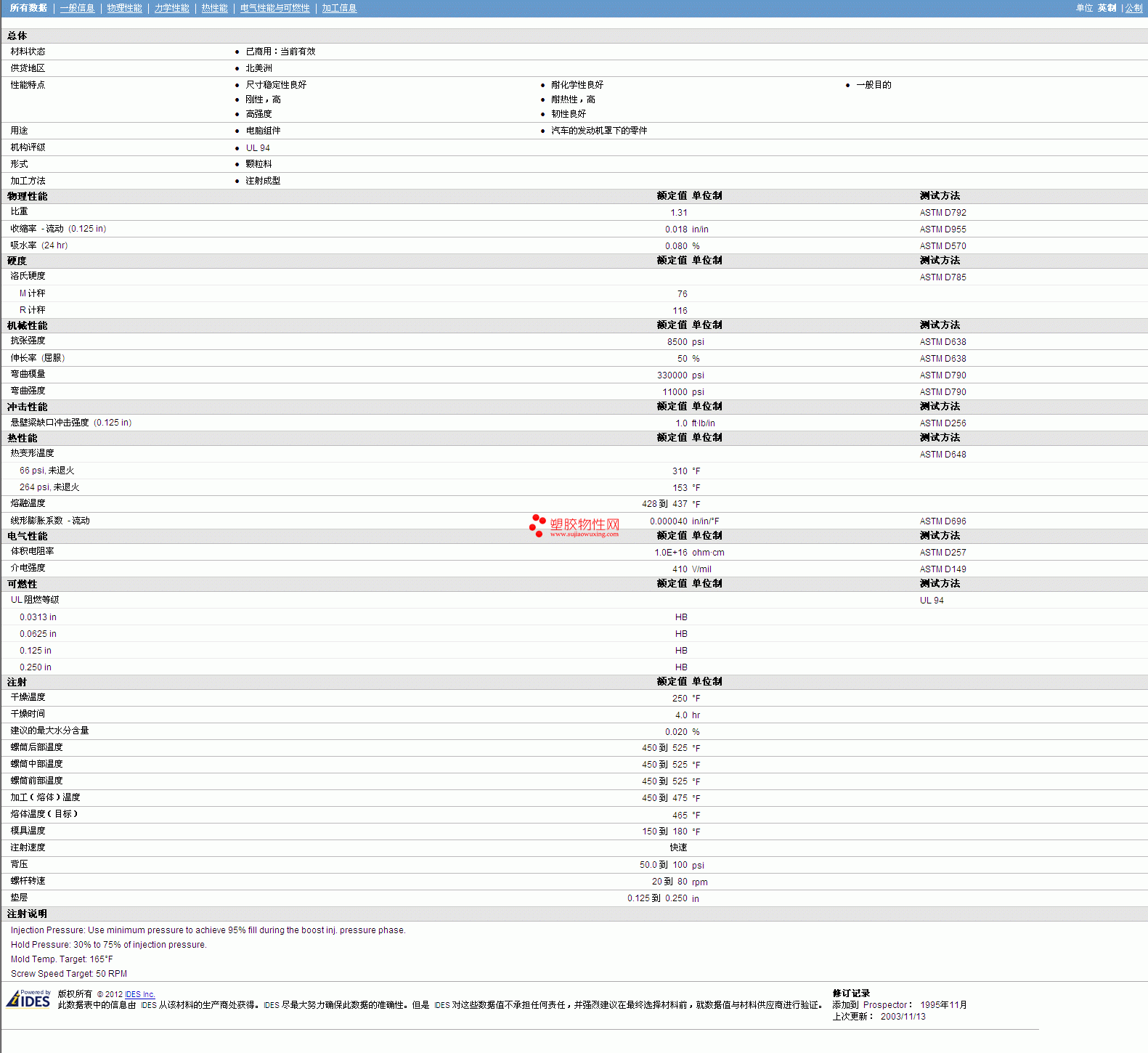The height and width of the screenshot is (1053, 1148).
Task: Click the 264 psi, 未退火 row label
Action: point(49,487)
